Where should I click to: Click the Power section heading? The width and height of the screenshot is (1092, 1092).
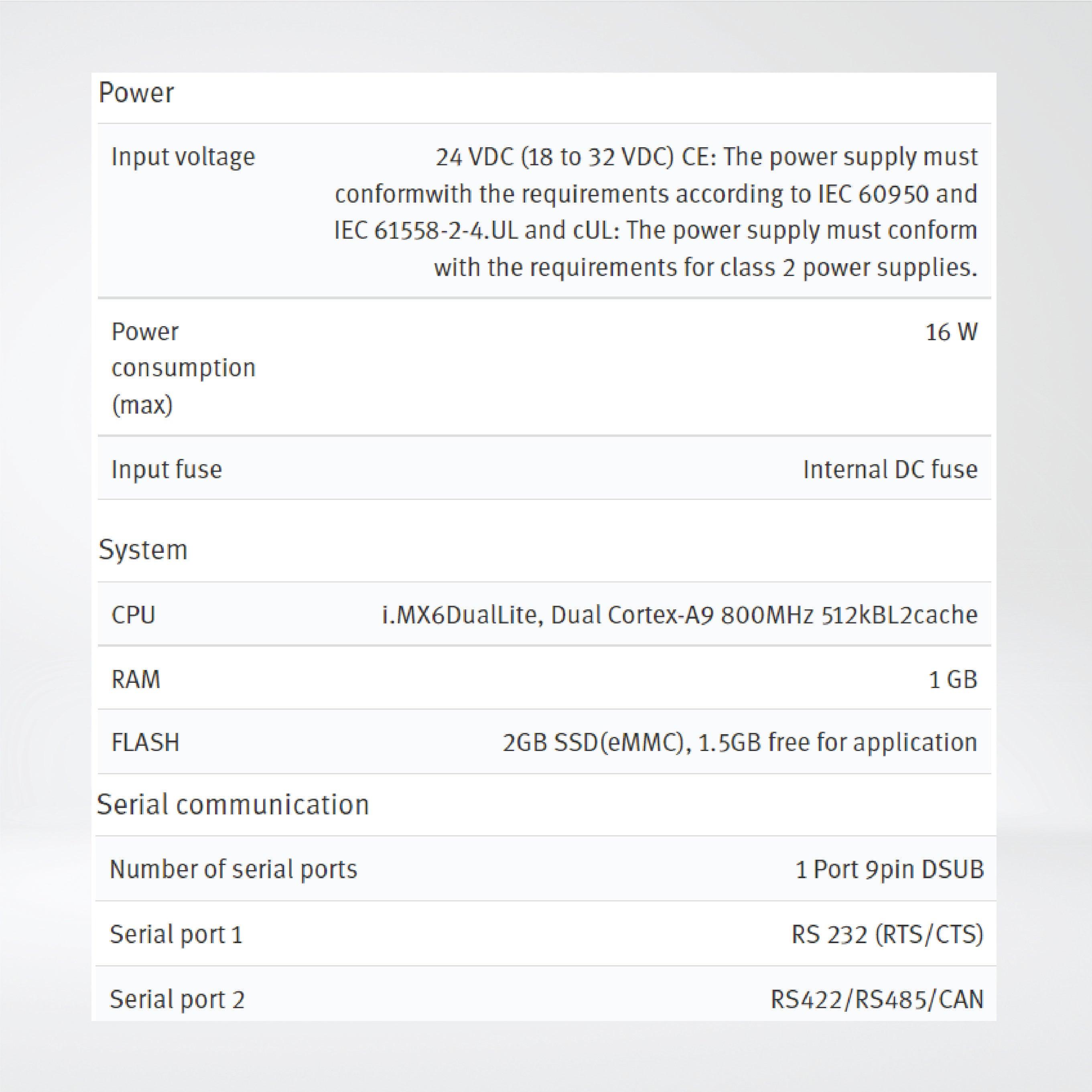tap(136, 93)
